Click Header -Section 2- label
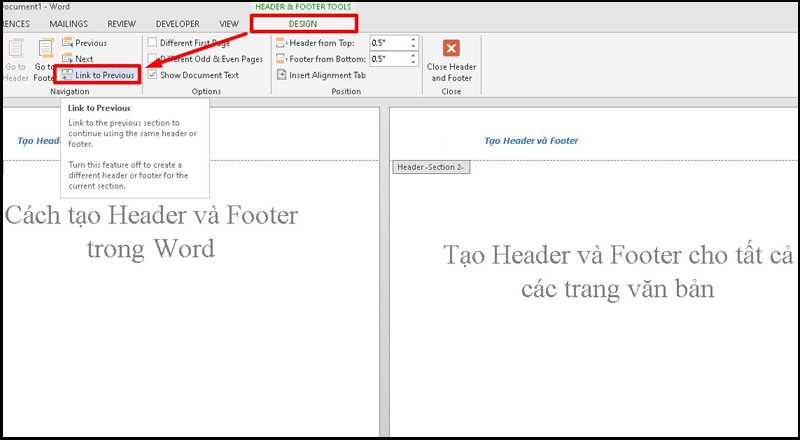 (431, 167)
